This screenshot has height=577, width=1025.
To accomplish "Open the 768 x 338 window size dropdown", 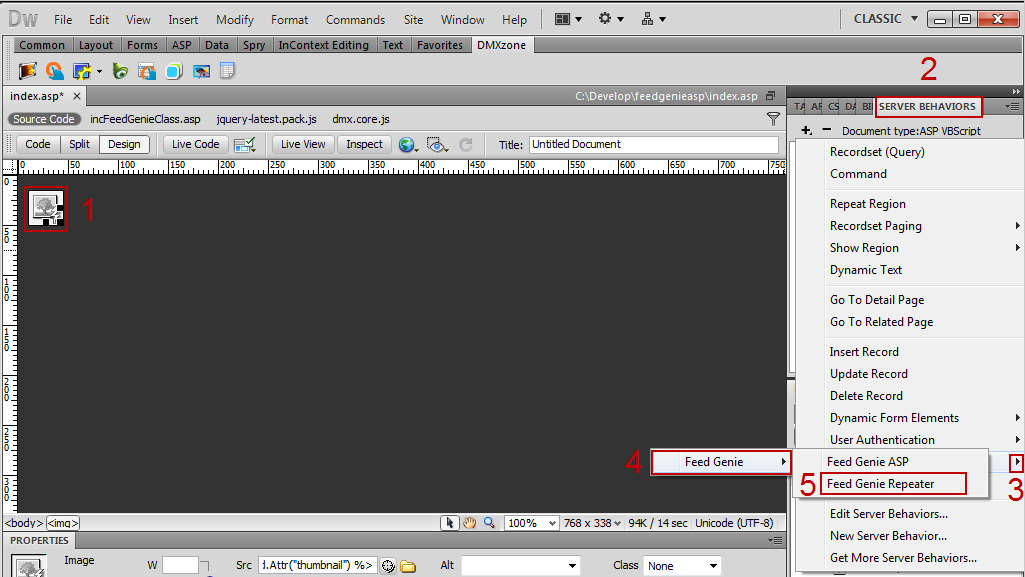I will coord(592,523).
